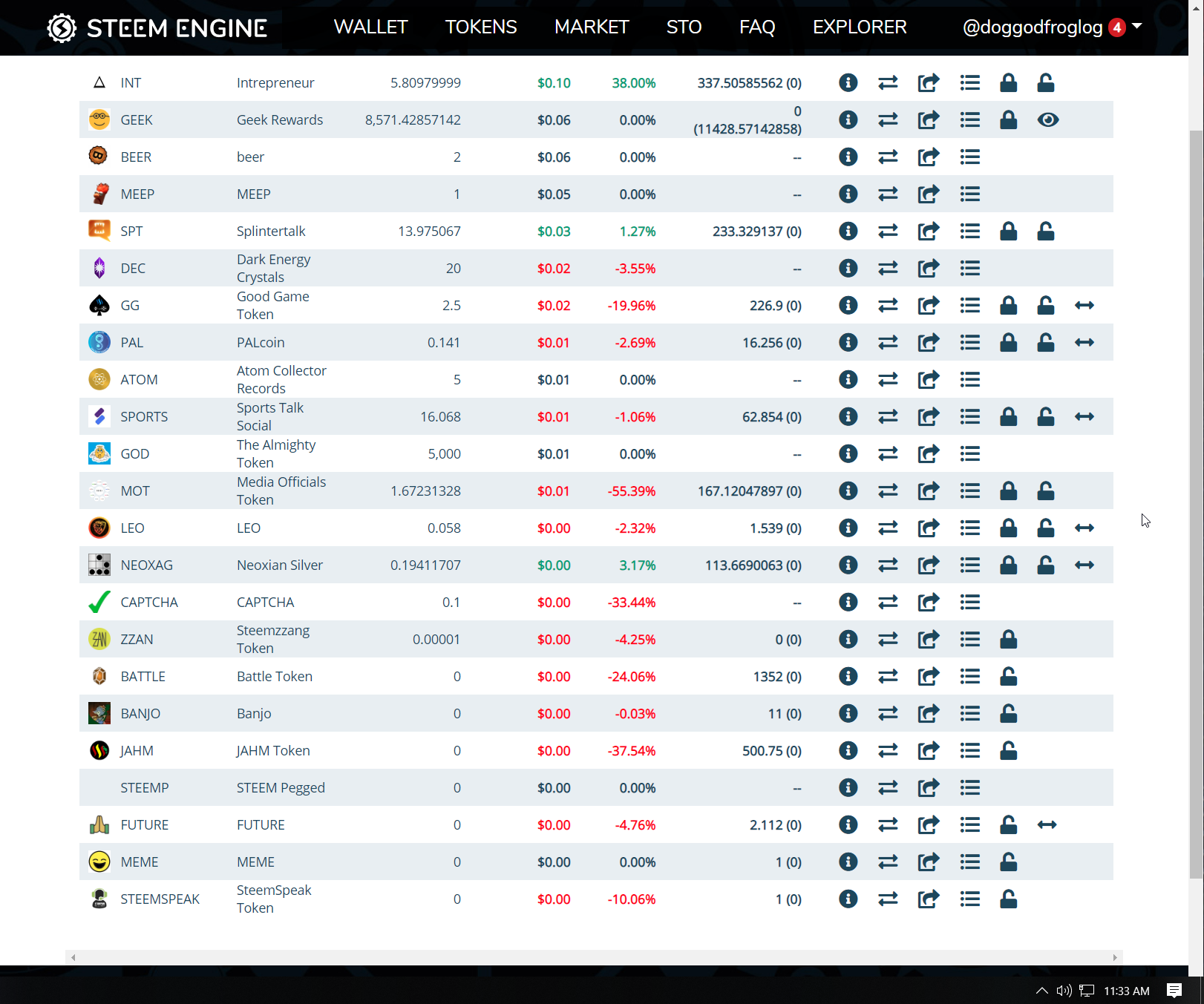Open the @doggodfroglog account dropdown
Viewport: 1204px width, 1004px height.
[x=1052, y=27]
